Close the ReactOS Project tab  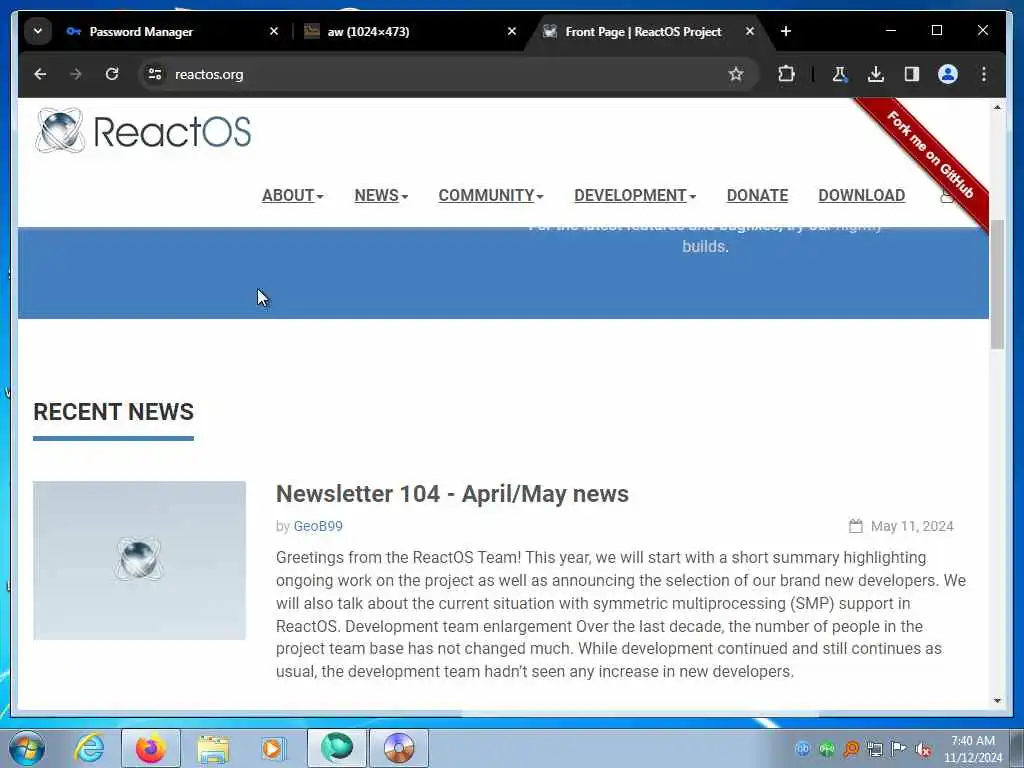click(x=750, y=31)
